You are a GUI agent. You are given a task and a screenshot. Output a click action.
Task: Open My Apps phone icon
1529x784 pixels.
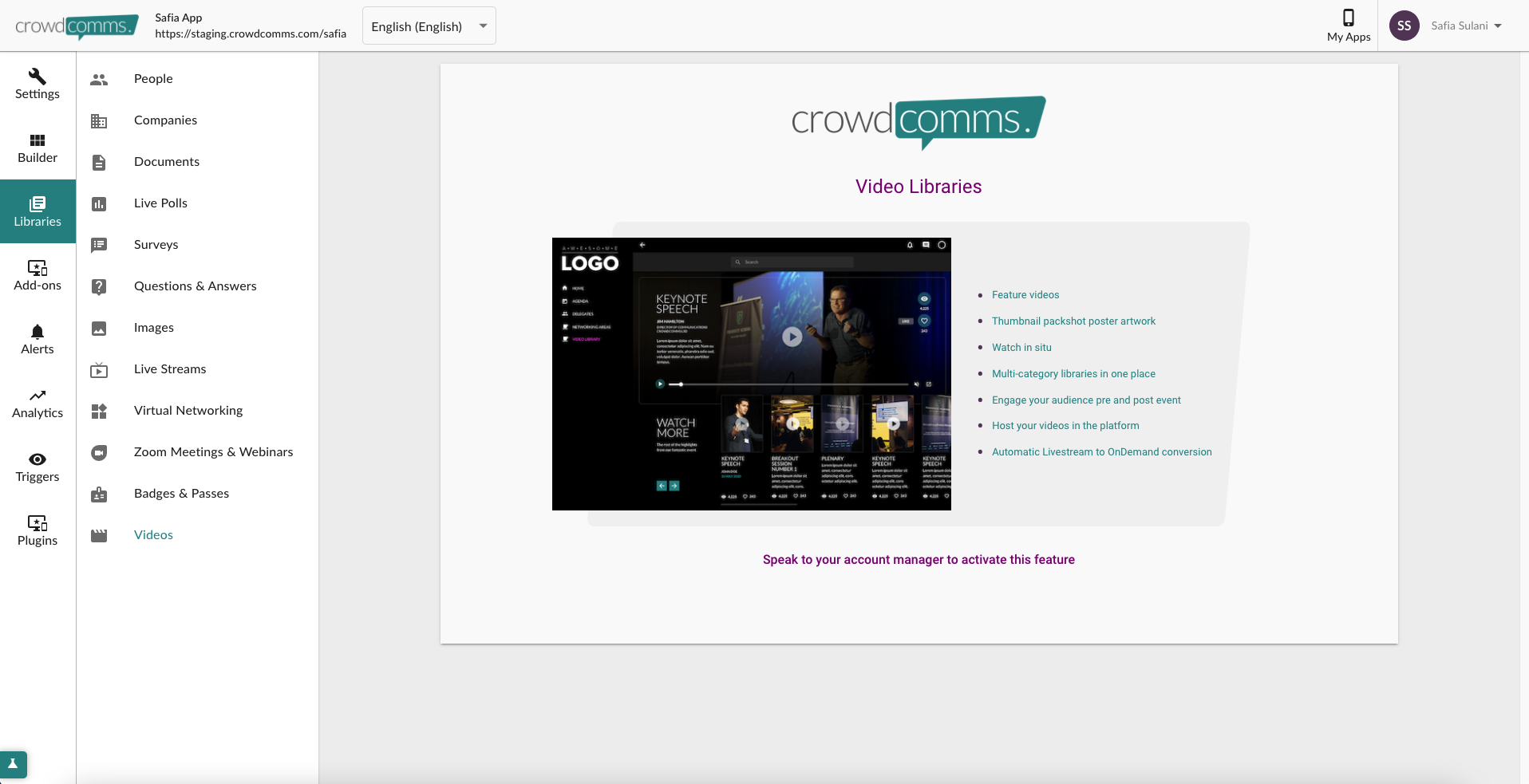[x=1349, y=18]
